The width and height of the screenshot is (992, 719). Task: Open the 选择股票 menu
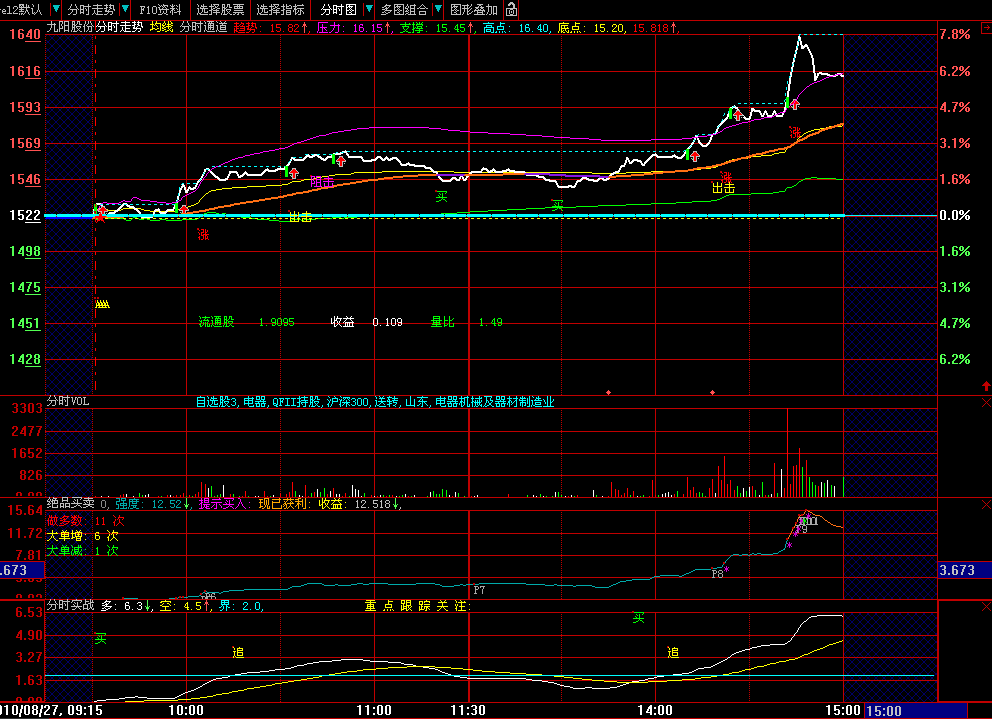pyautogui.click(x=220, y=9)
